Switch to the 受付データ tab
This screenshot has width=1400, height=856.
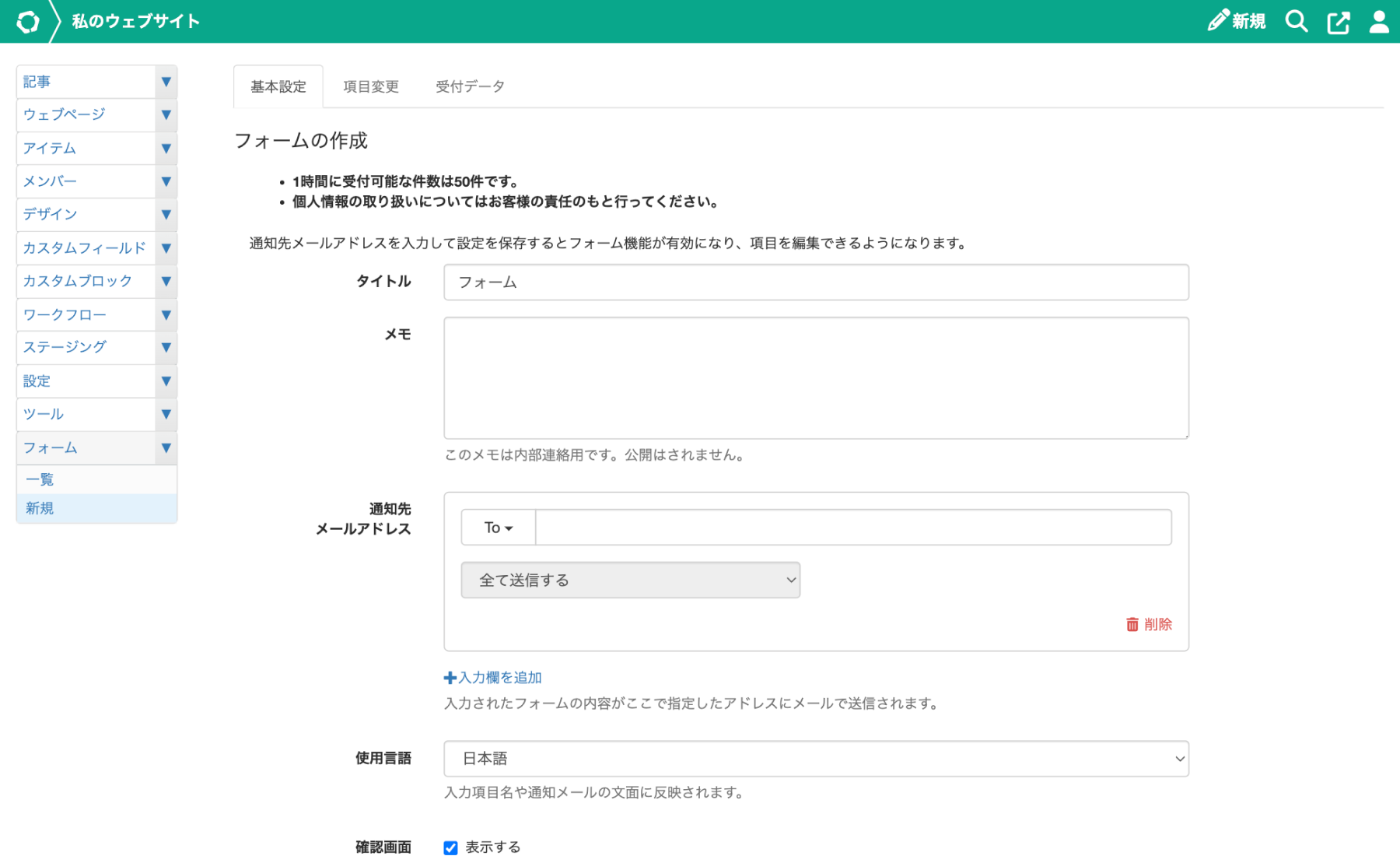point(470,86)
